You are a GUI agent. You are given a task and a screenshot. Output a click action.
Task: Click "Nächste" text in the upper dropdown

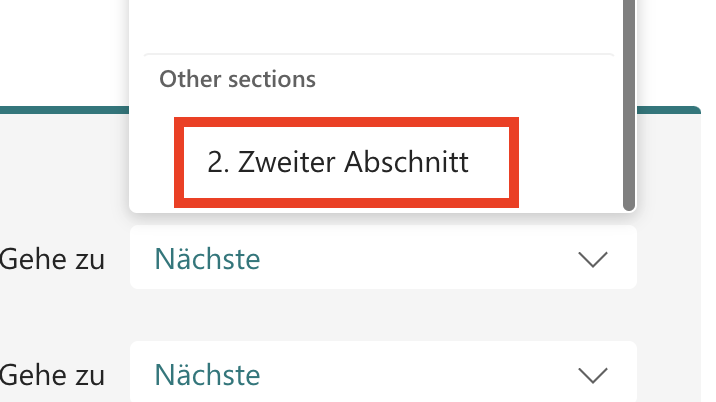click(207, 260)
